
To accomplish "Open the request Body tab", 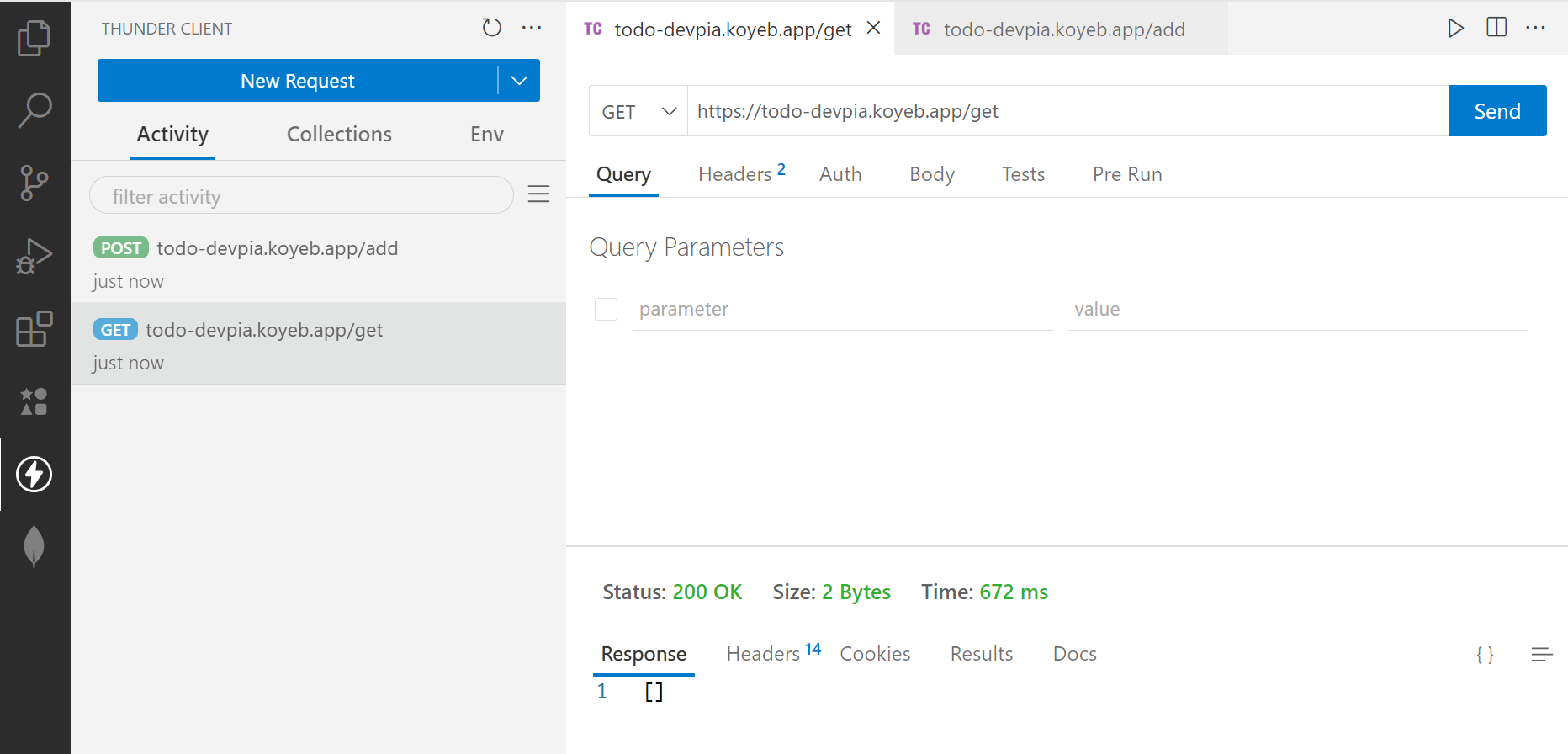I will pos(931,174).
